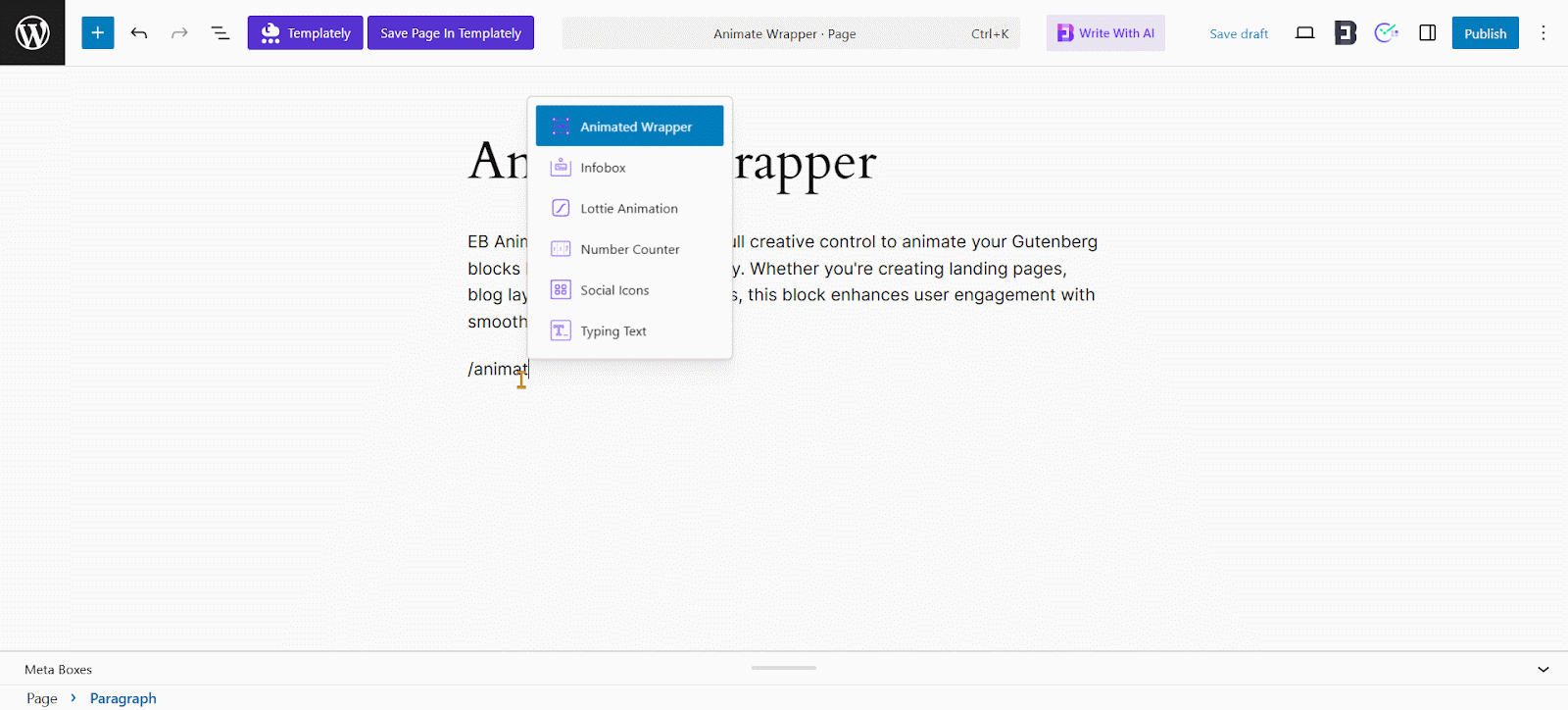Image resolution: width=1568 pixels, height=710 pixels.
Task: Click the Number Counter block icon
Action: pos(561,249)
